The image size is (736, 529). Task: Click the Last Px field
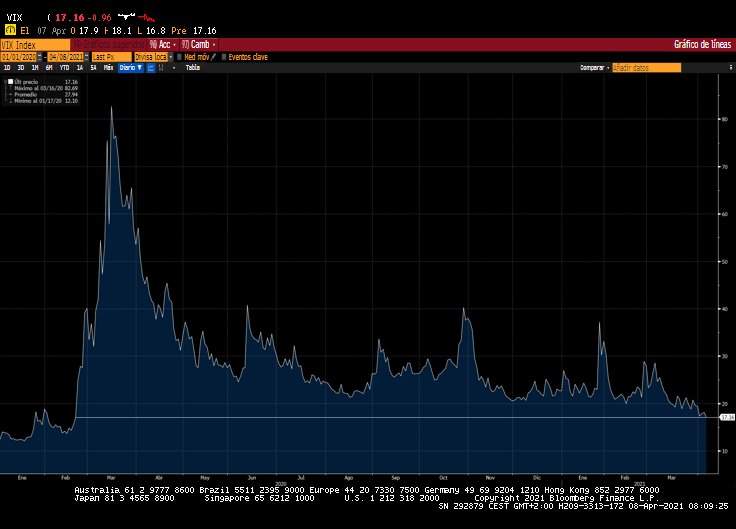point(112,57)
